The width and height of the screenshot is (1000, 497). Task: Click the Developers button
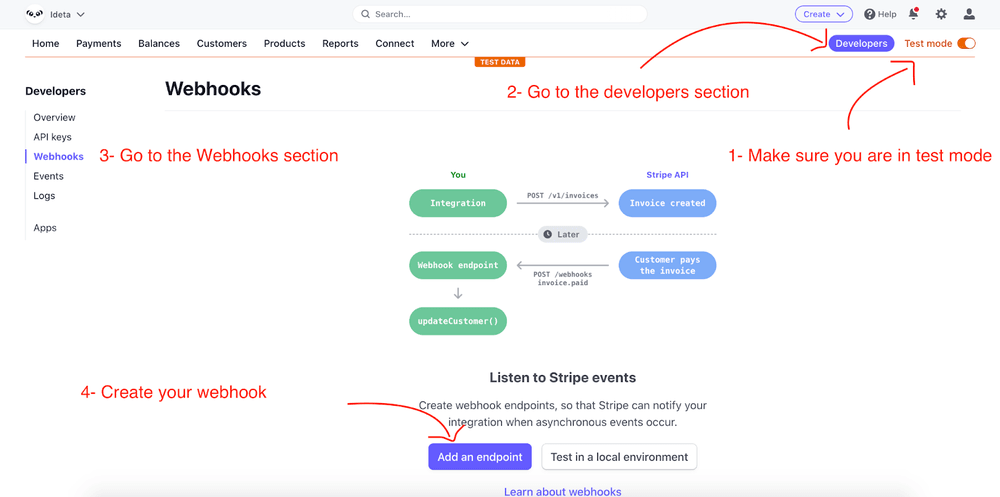click(861, 43)
